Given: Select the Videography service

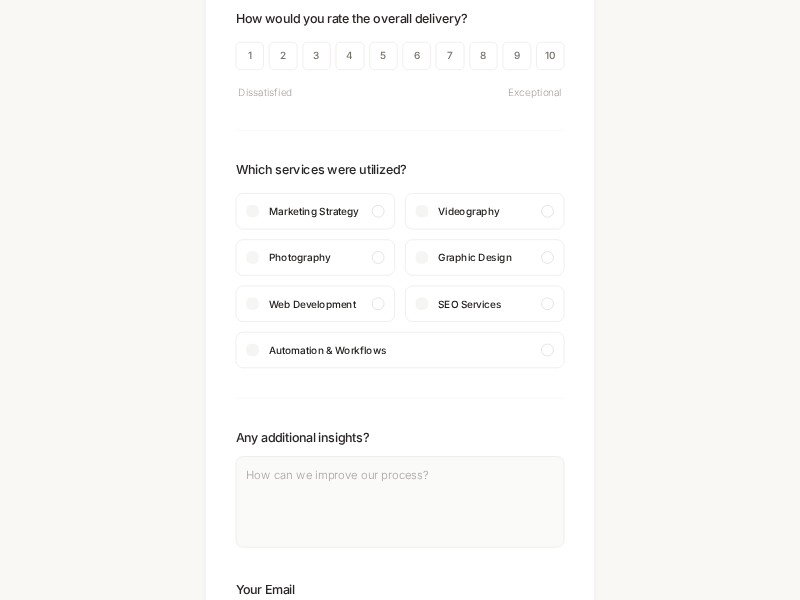Looking at the screenshot, I should [x=485, y=211].
